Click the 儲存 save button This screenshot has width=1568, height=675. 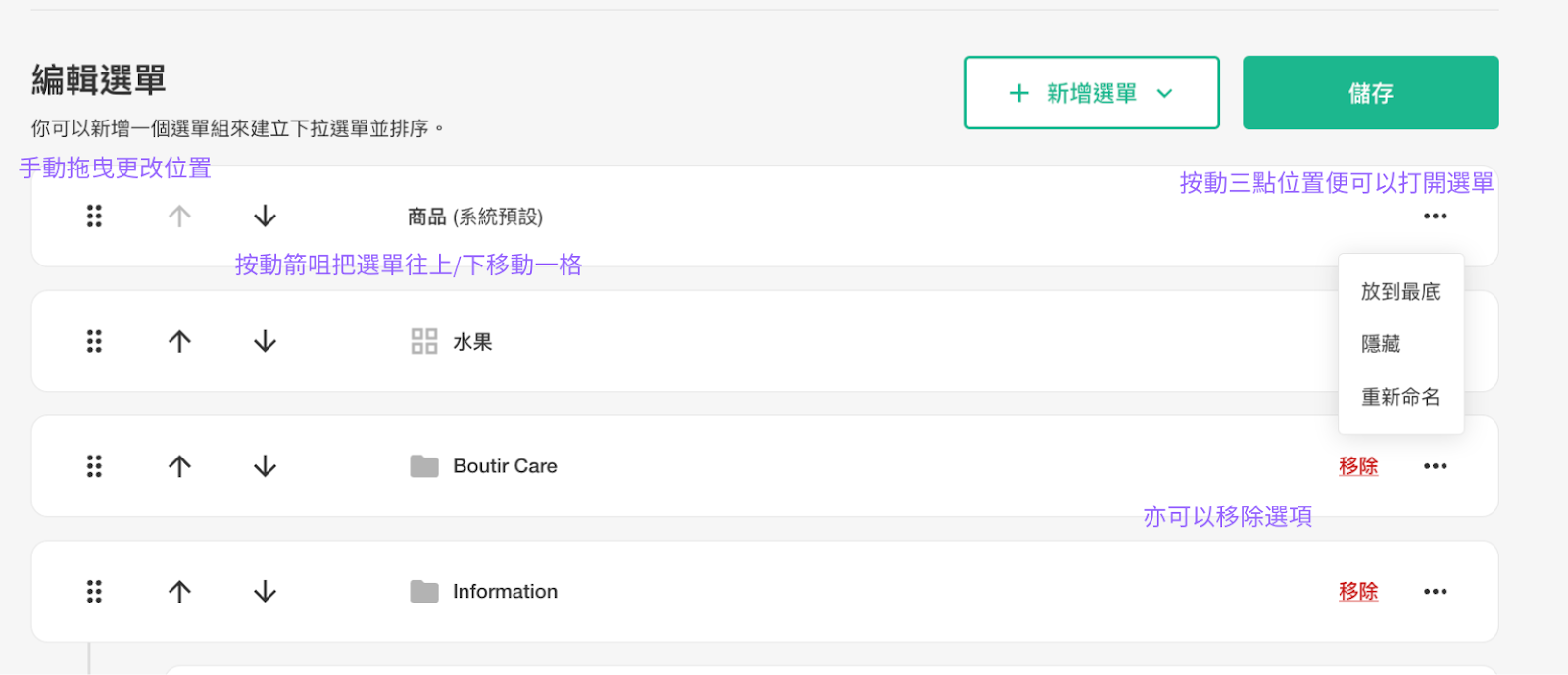1370,93
